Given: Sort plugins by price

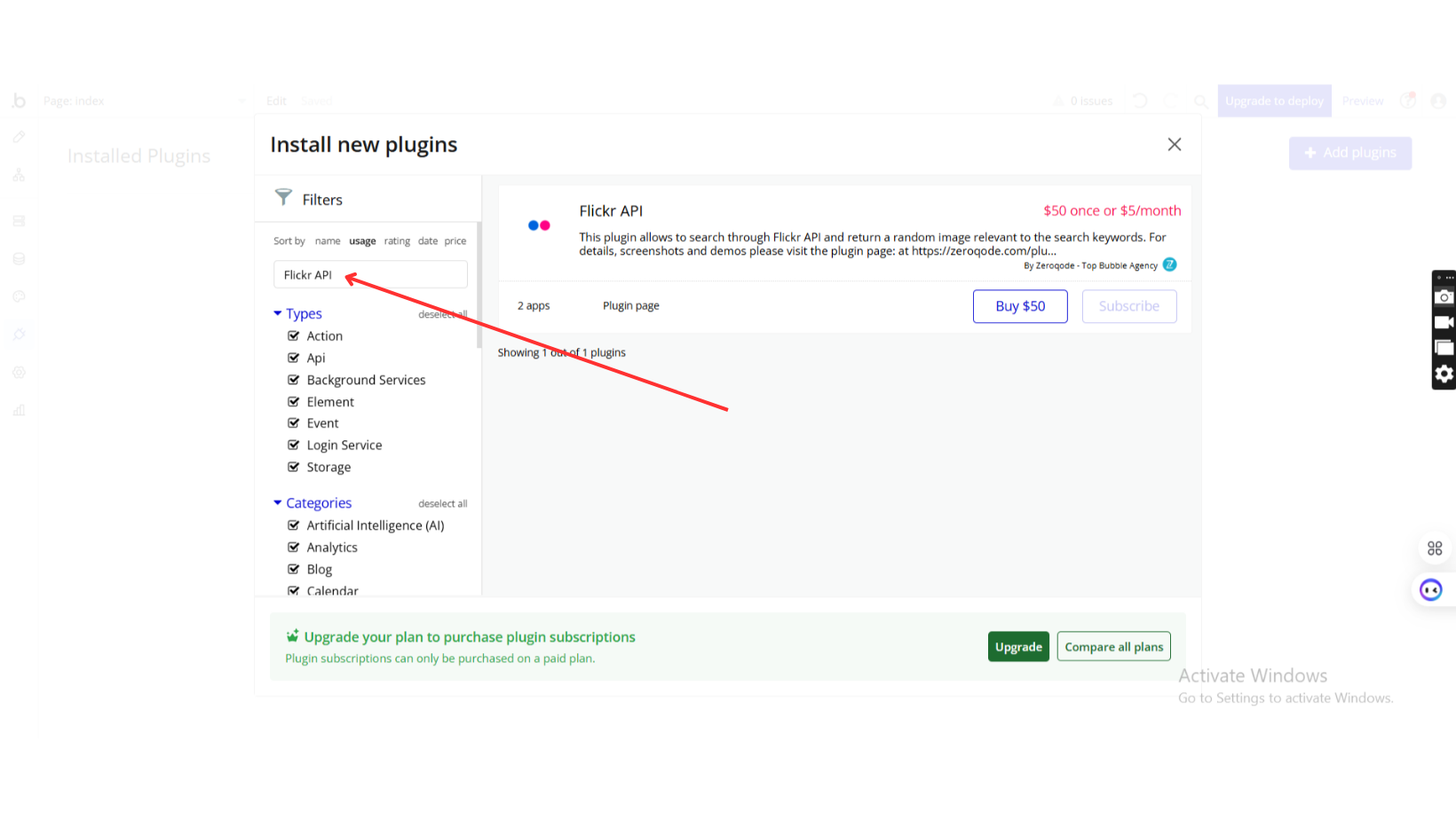Looking at the screenshot, I should (455, 241).
